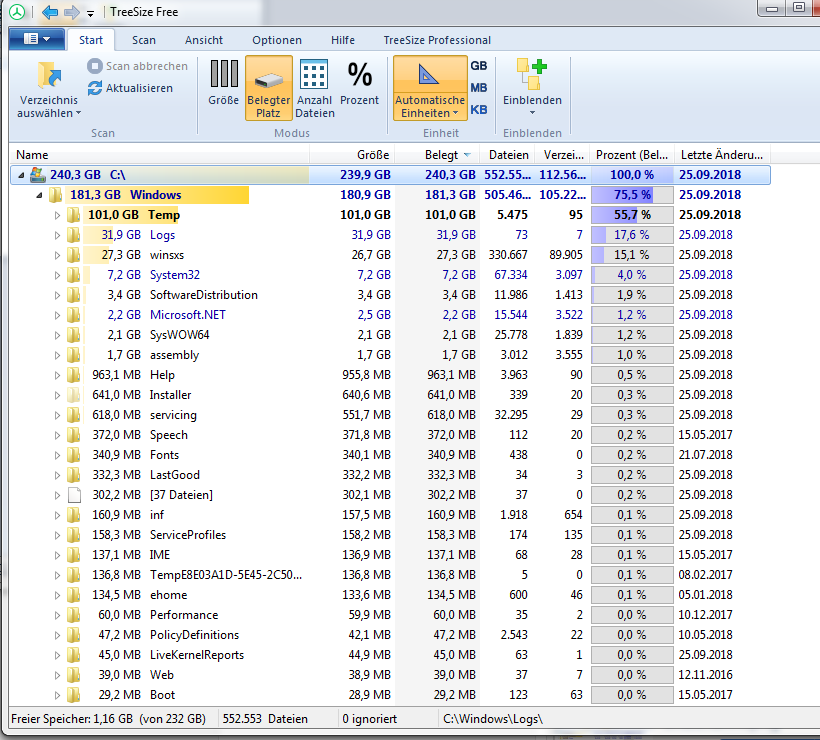The image size is (820, 740).
Task: Open the Ansicht ribbon tab
Action: (x=204, y=40)
